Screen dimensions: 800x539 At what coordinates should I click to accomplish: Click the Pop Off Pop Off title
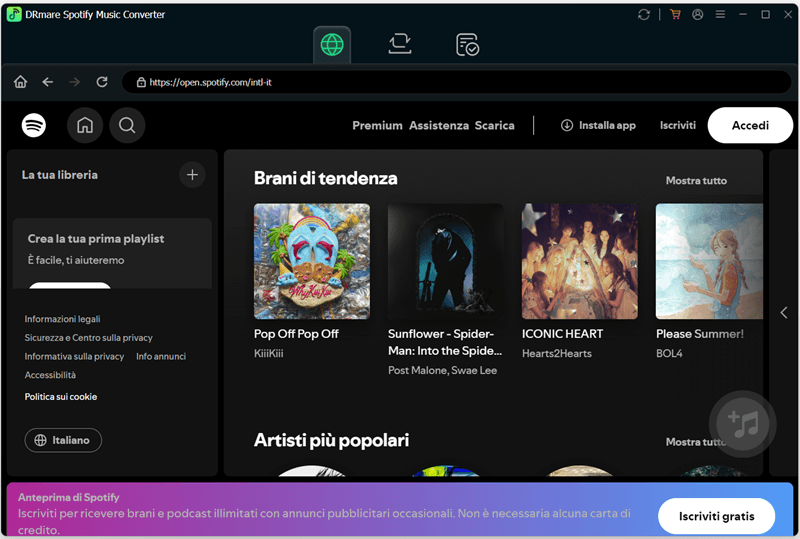tap(296, 334)
